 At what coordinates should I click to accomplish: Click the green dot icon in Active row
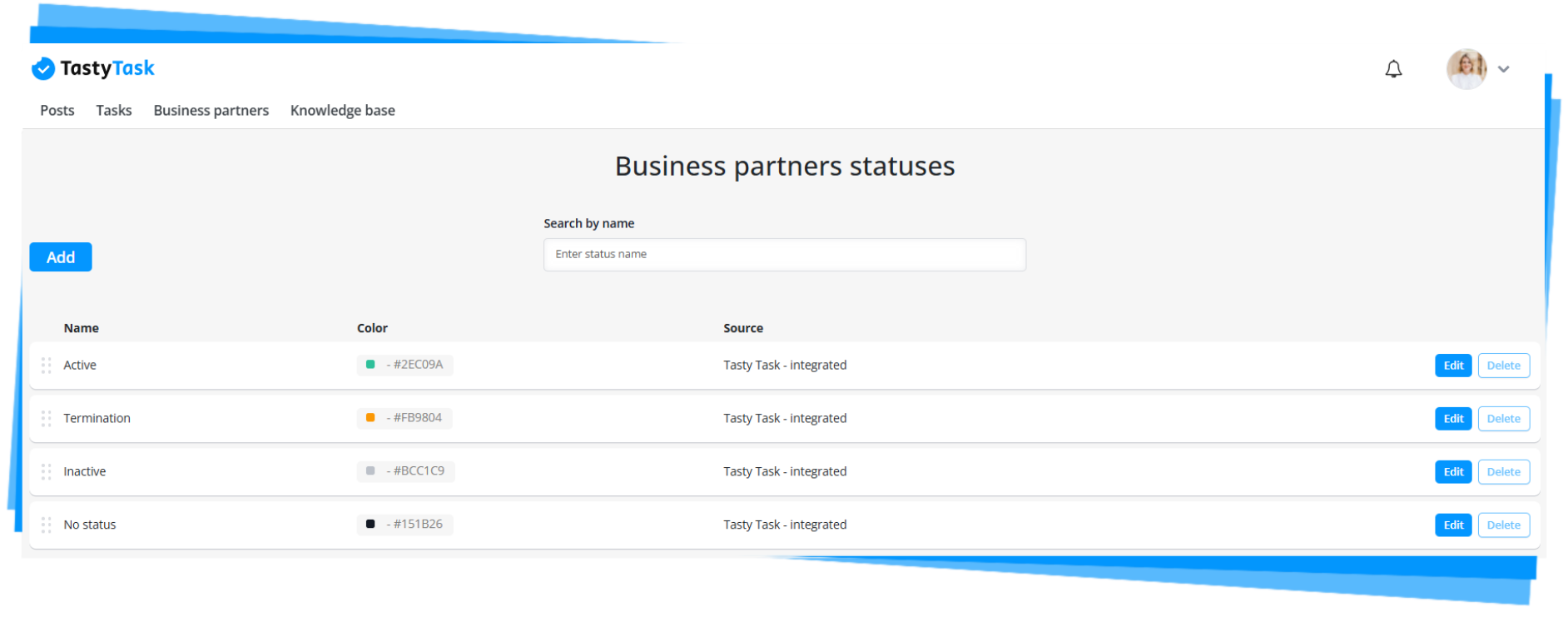pyautogui.click(x=370, y=365)
